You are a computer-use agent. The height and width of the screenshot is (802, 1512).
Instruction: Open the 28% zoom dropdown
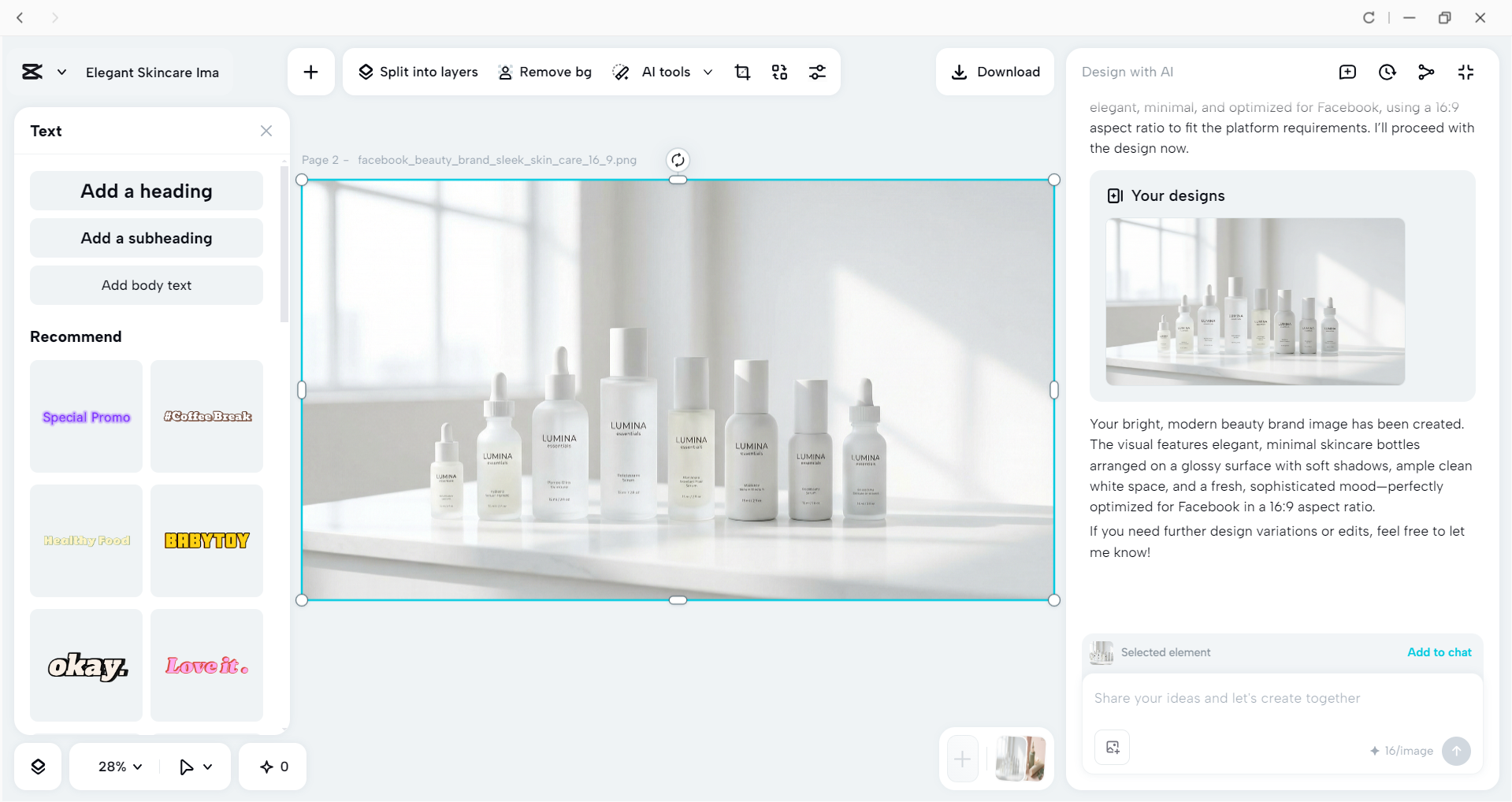pyautogui.click(x=120, y=767)
